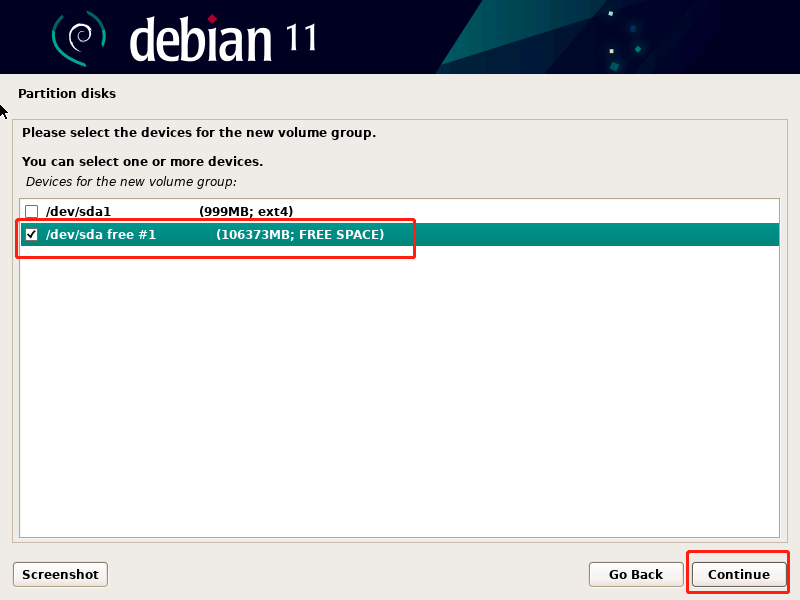
Task: Take a screenshot with the Screenshot button
Action: 60,574
